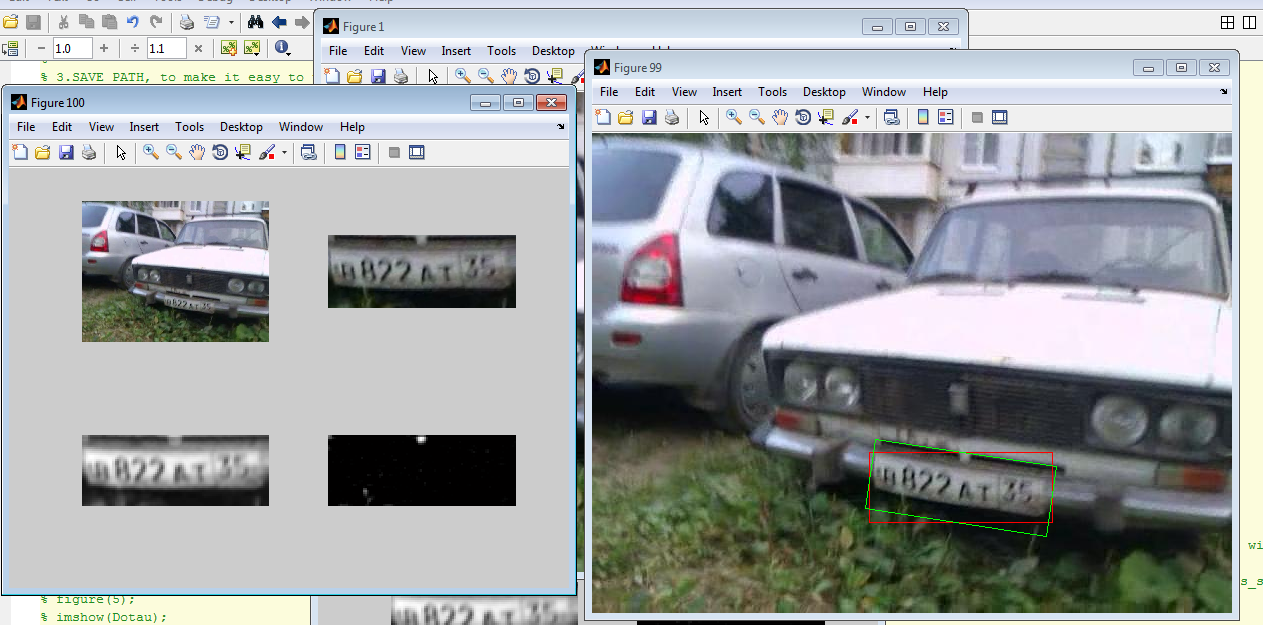
Task: Activate Zoom In tool in Figure 99
Action: [x=734, y=117]
